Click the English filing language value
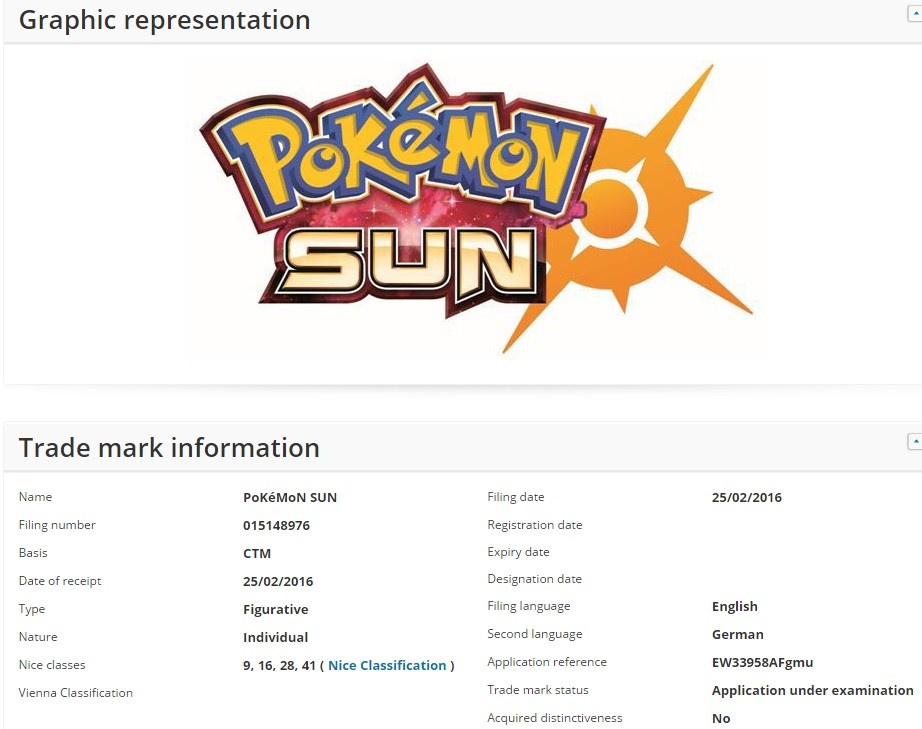The image size is (922, 729). (734, 606)
